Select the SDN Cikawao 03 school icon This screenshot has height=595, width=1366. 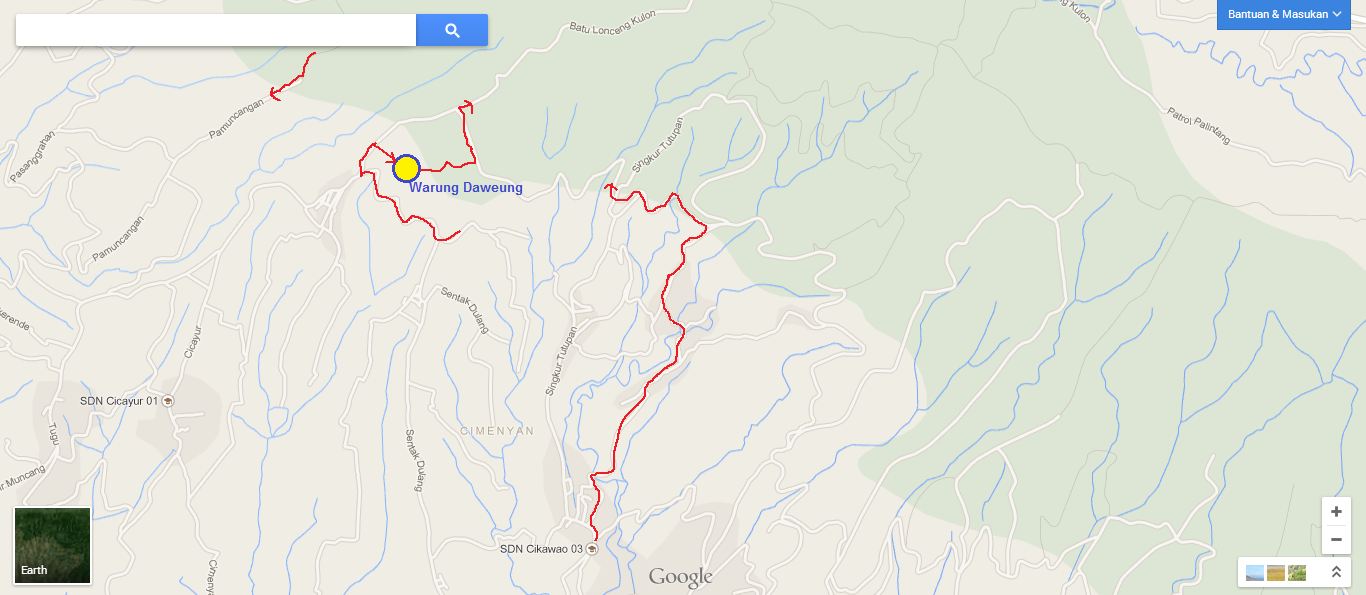pyautogui.click(x=591, y=549)
